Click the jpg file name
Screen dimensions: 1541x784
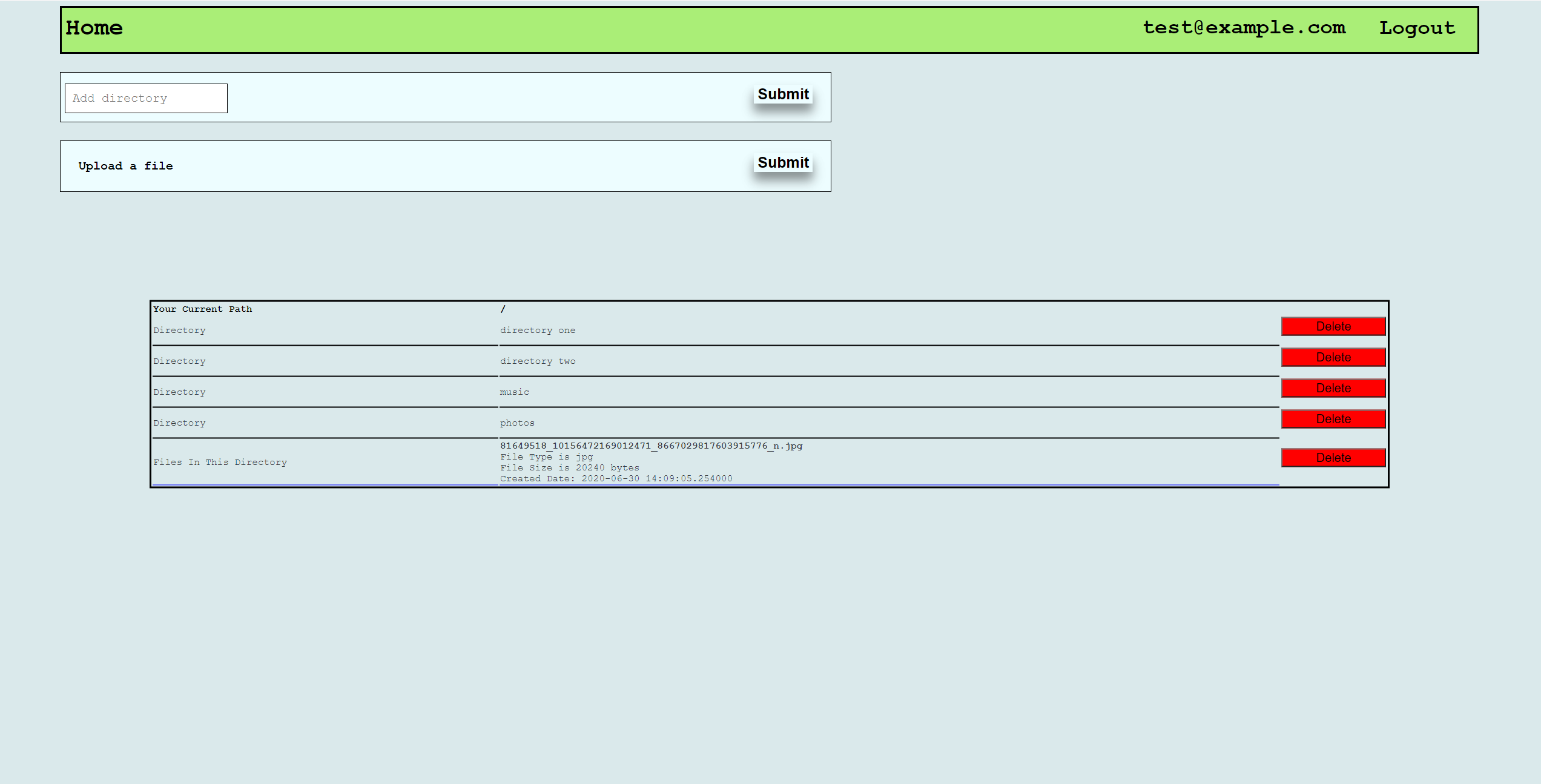[650, 446]
